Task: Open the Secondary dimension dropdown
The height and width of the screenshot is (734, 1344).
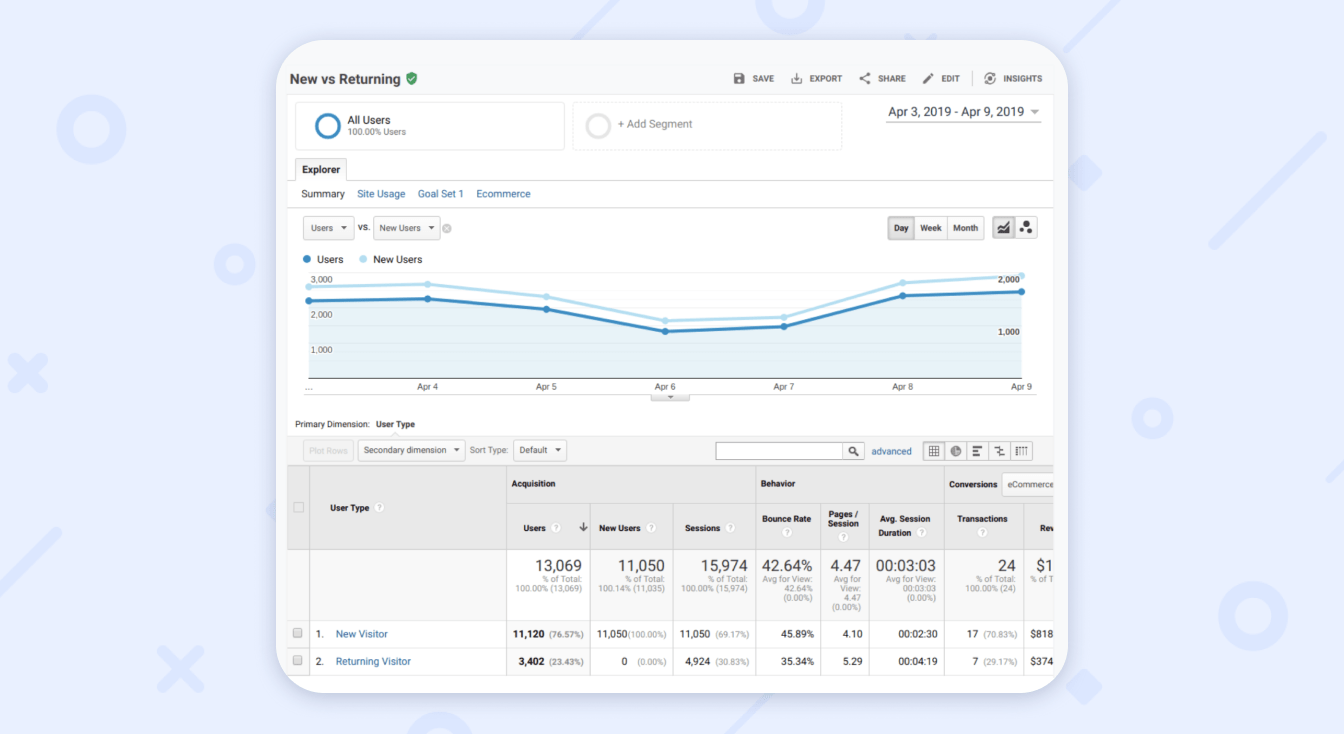Action: [x=411, y=450]
